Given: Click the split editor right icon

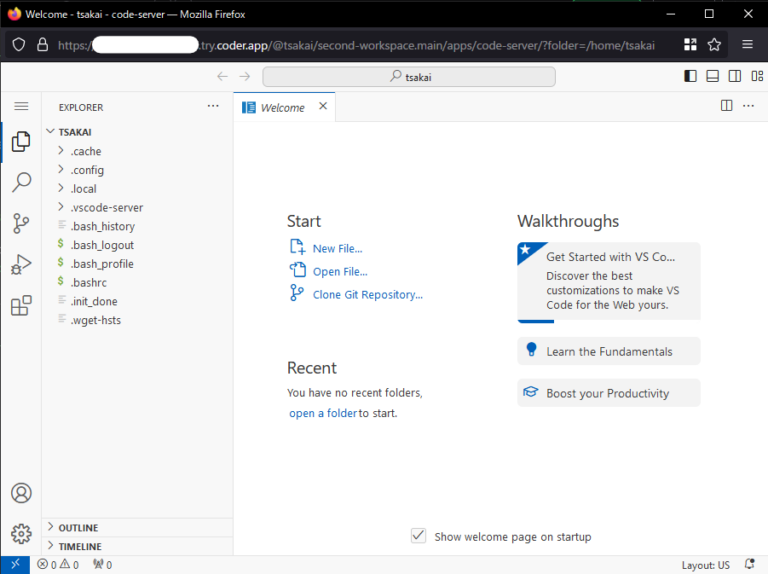Looking at the screenshot, I should [x=727, y=106].
